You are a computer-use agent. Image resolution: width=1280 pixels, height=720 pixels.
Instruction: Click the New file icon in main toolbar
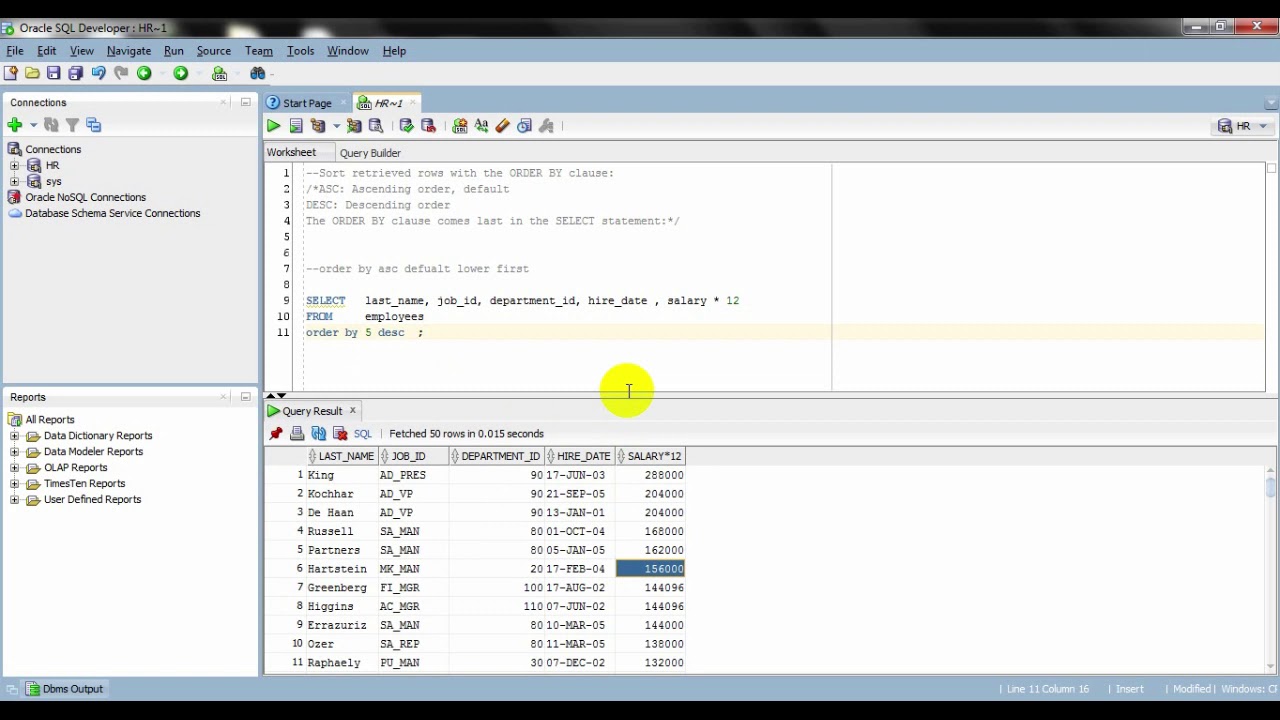11,73
